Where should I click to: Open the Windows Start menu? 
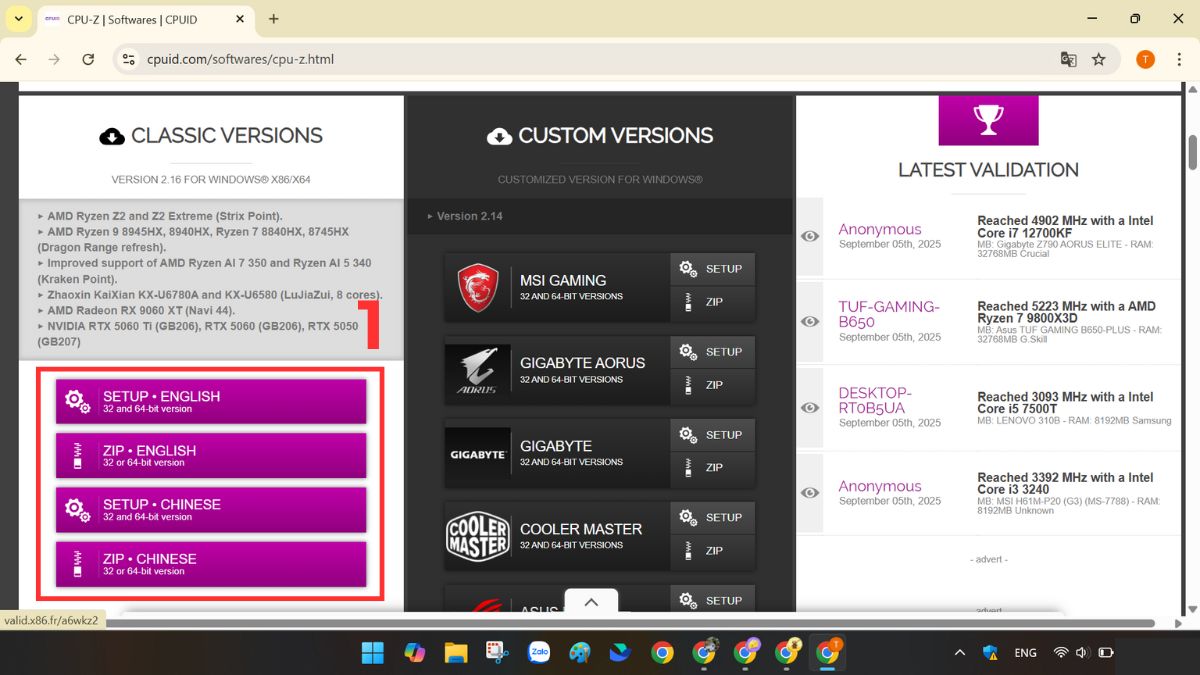[x=372, y=653]
